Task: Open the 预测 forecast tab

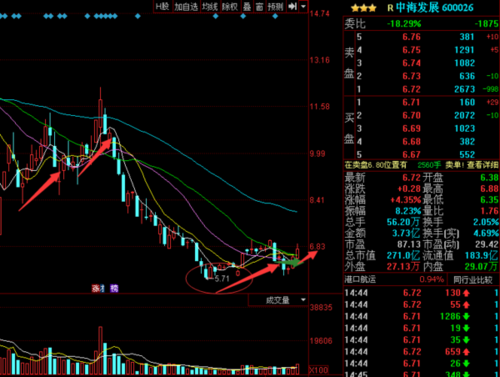Action: tap(275, 6)
